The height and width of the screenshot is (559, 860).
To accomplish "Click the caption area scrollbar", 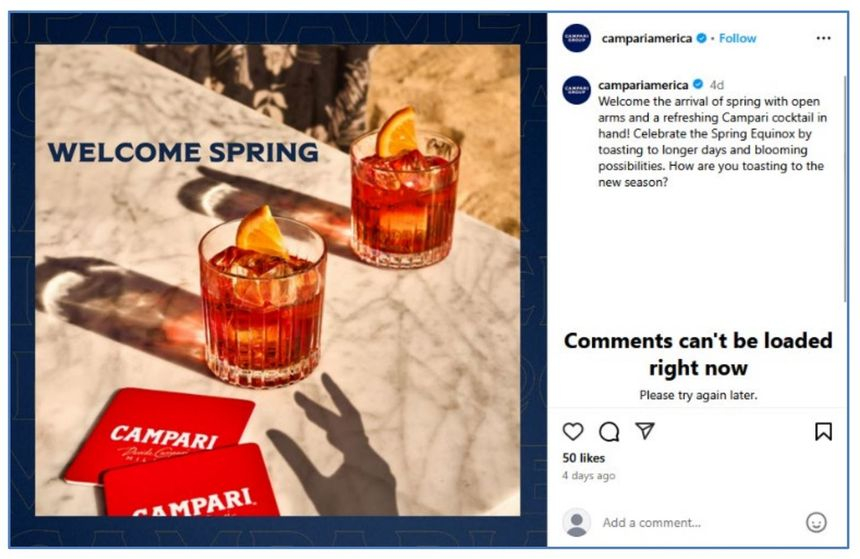I will (845, 188).
